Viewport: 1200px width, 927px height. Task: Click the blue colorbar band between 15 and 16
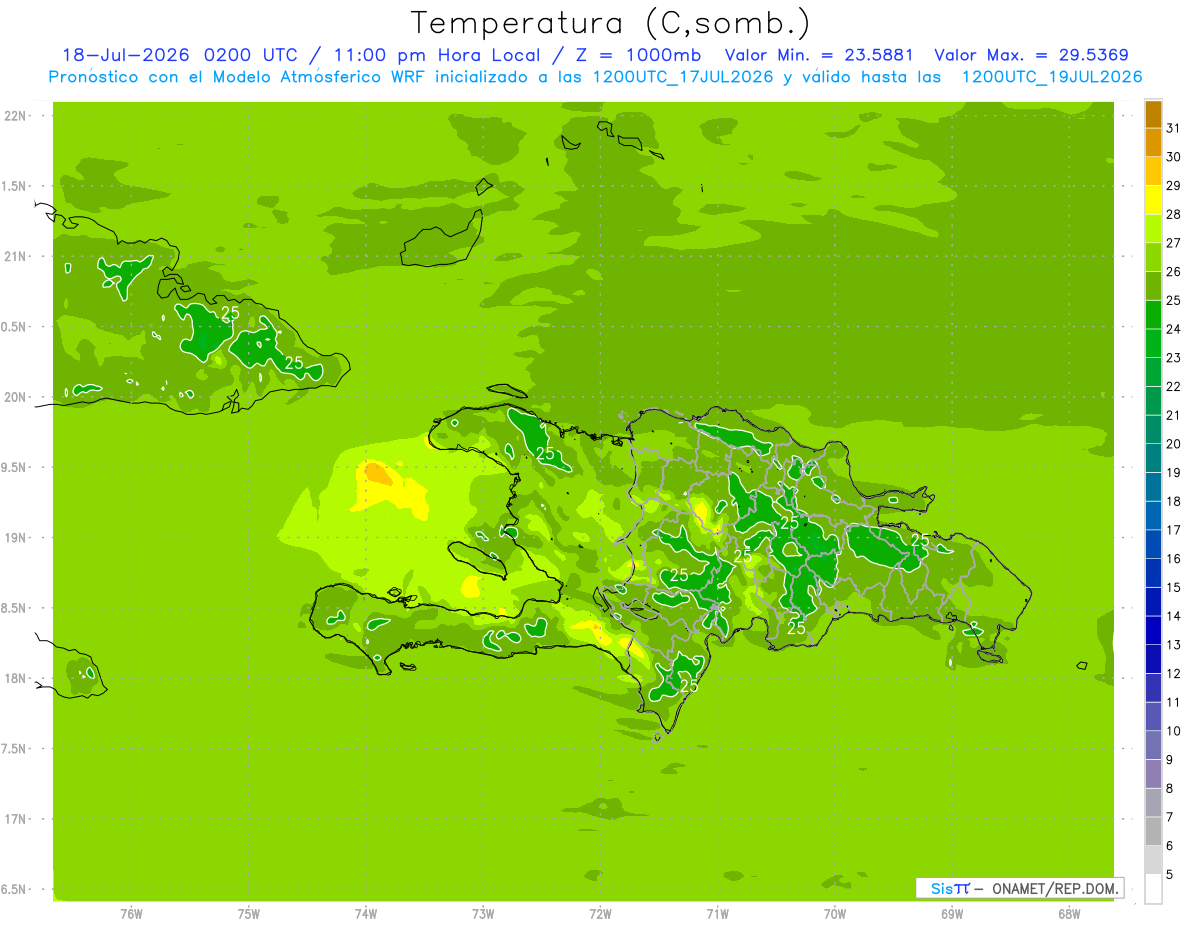pyautogui.click(x=1153, y=573)
